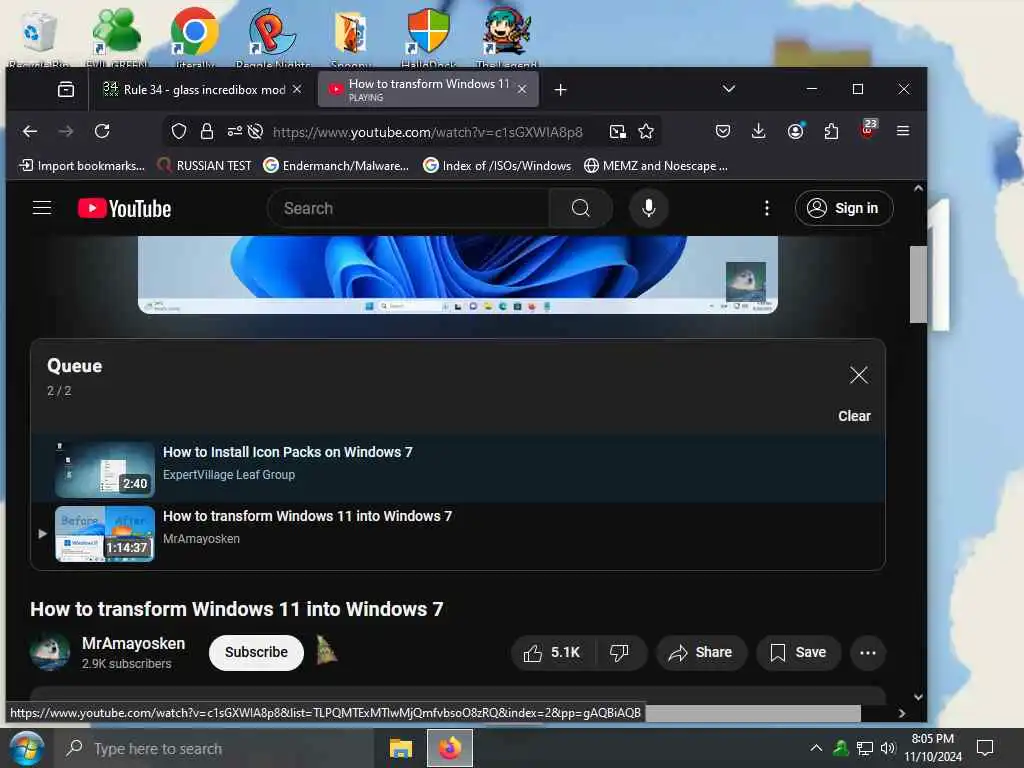Click YouTube search magnifier button
1024x768 pixels.
pyautogui.click(x=581, y=208)
